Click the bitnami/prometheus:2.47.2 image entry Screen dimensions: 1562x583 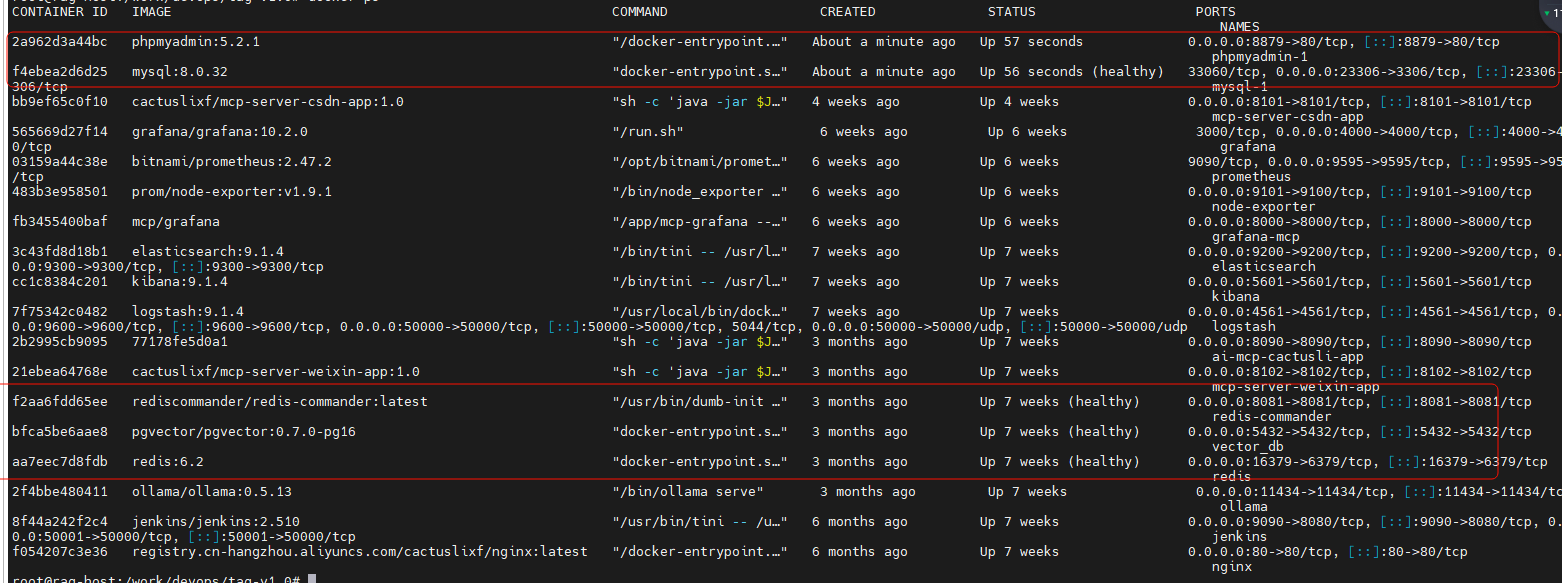(x=231, y=162)
